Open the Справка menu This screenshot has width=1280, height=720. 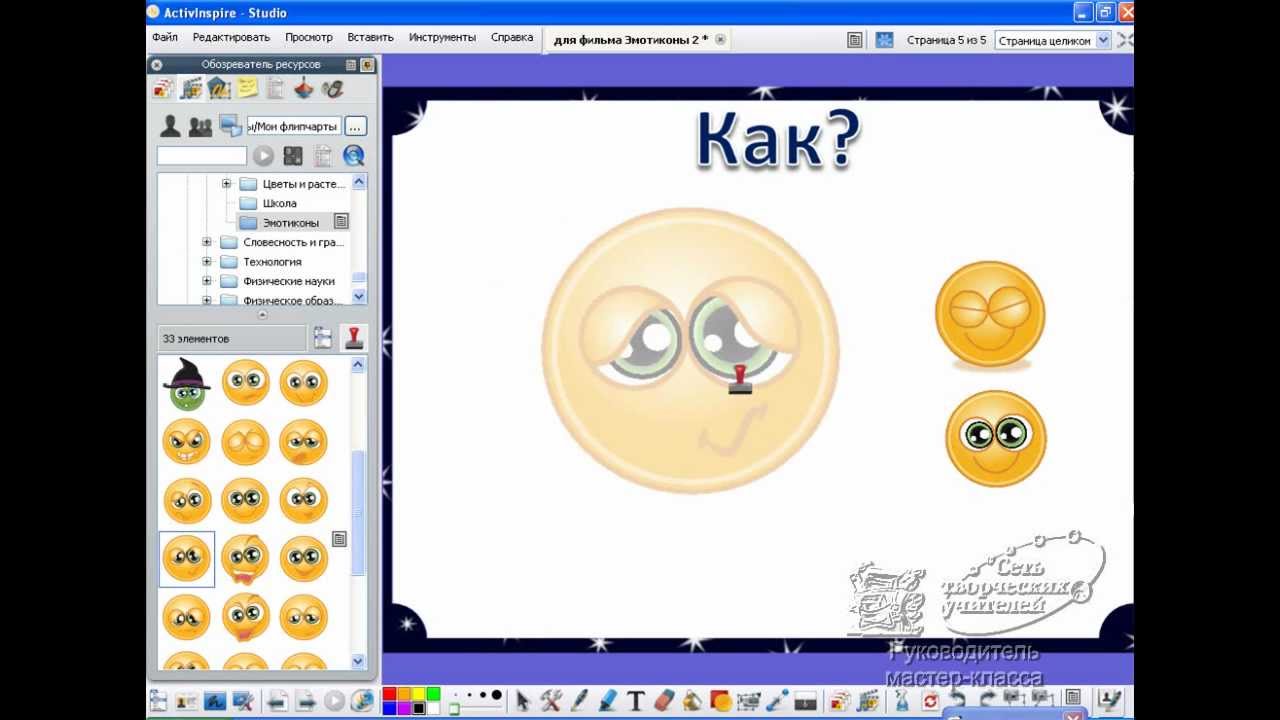[x=512, y=37]
